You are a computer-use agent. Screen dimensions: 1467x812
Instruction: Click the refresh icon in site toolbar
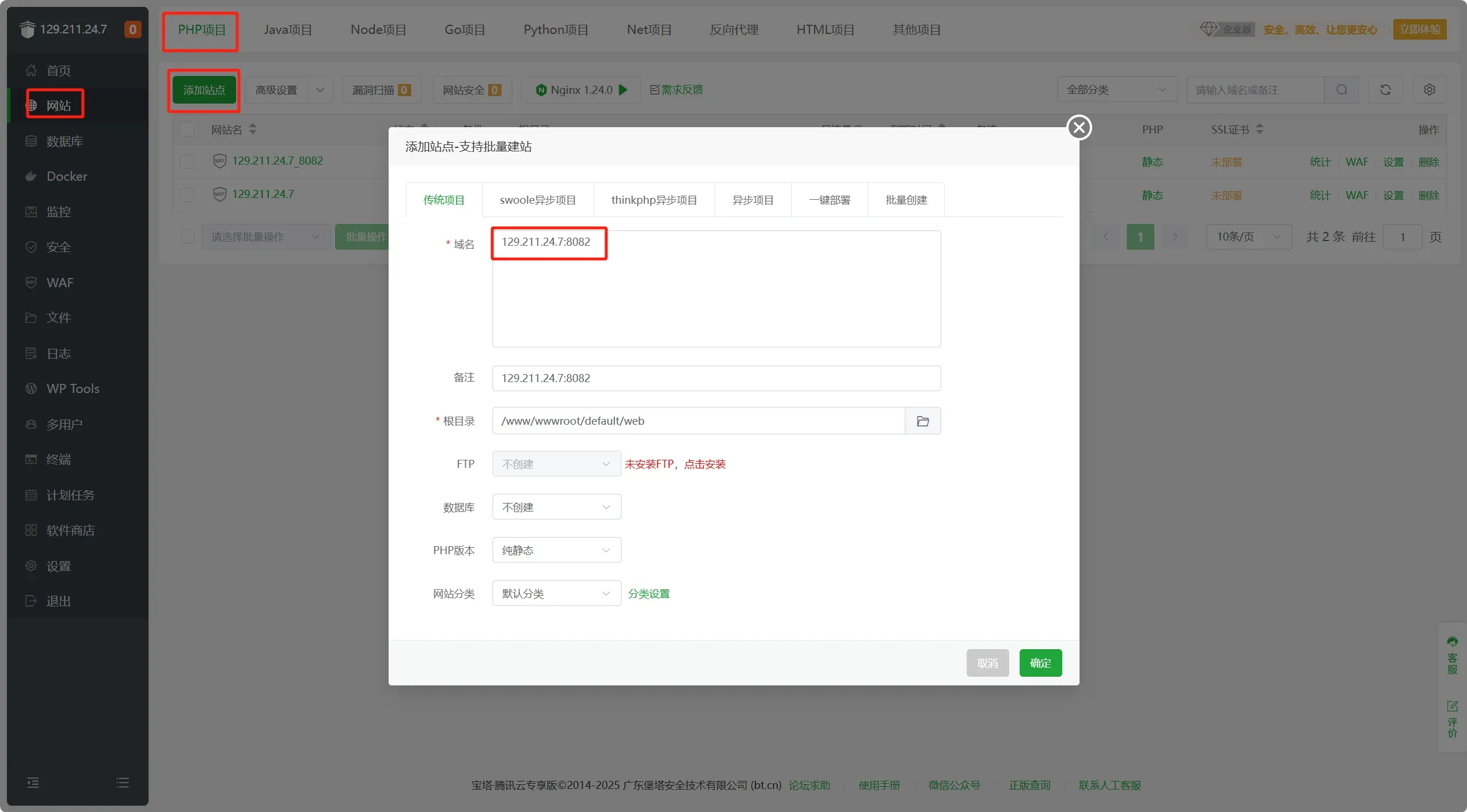(1385, 90)
